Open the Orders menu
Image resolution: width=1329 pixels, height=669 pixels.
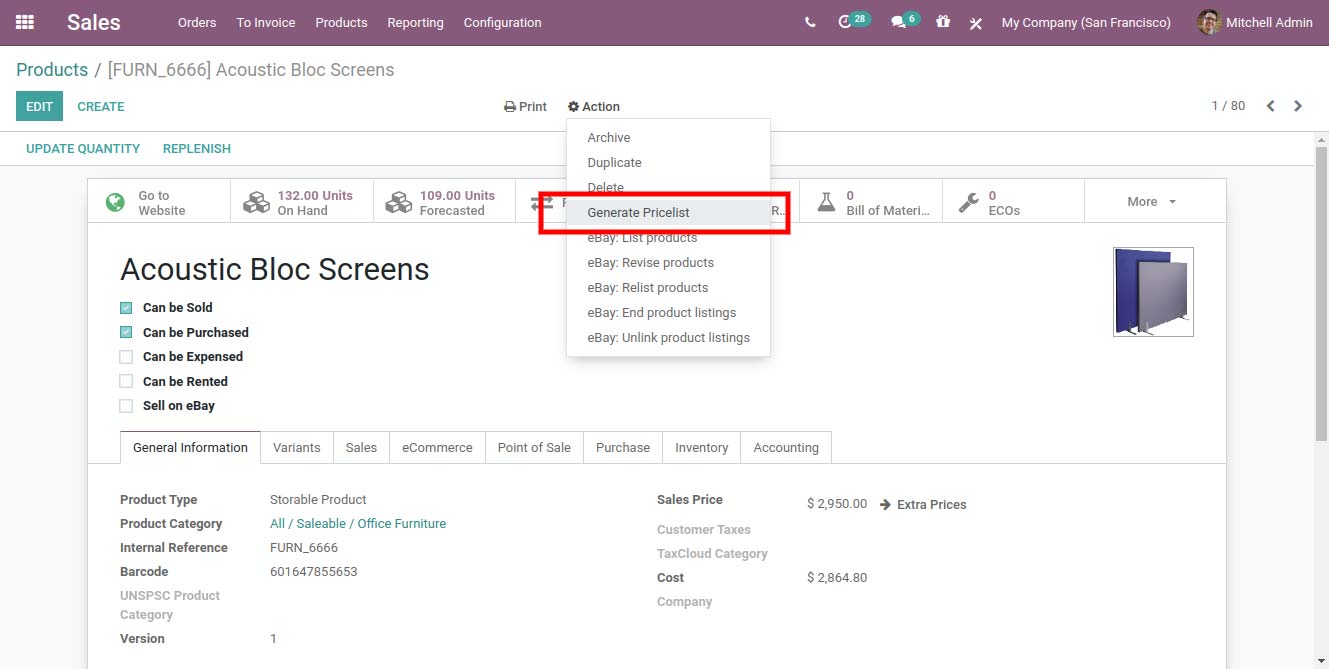coord(197,22)
